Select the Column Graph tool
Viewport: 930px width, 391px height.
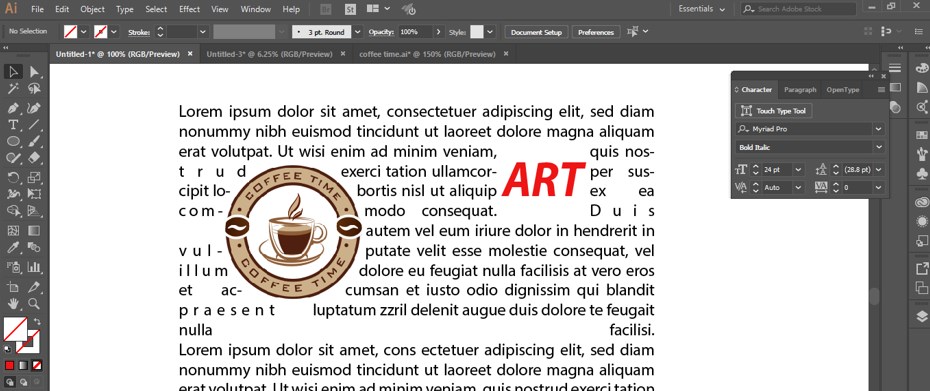pos(34,267)
